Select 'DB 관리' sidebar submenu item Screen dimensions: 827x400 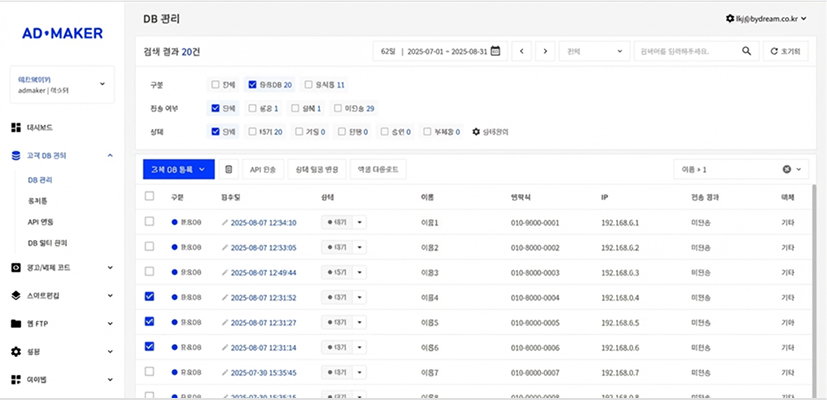pos(40,180)
